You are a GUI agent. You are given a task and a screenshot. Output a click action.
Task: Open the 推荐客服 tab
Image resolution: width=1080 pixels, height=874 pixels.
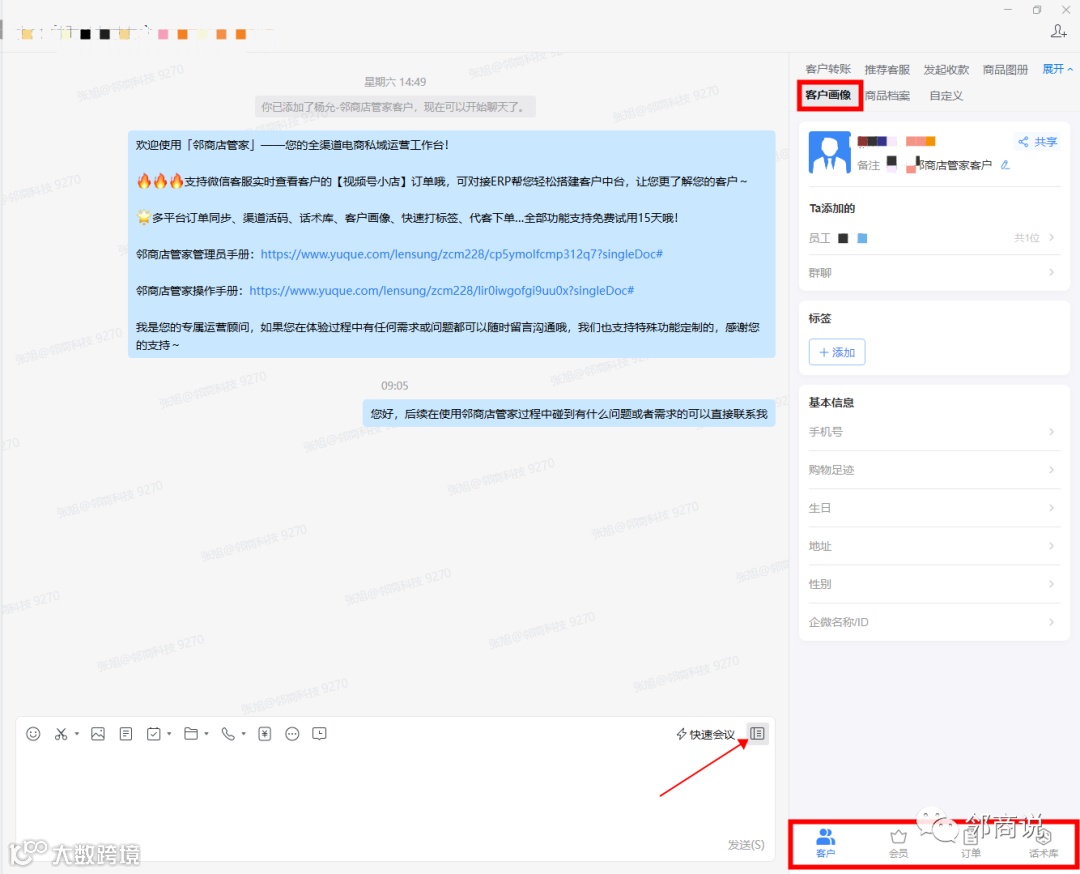tap(887, 69)
